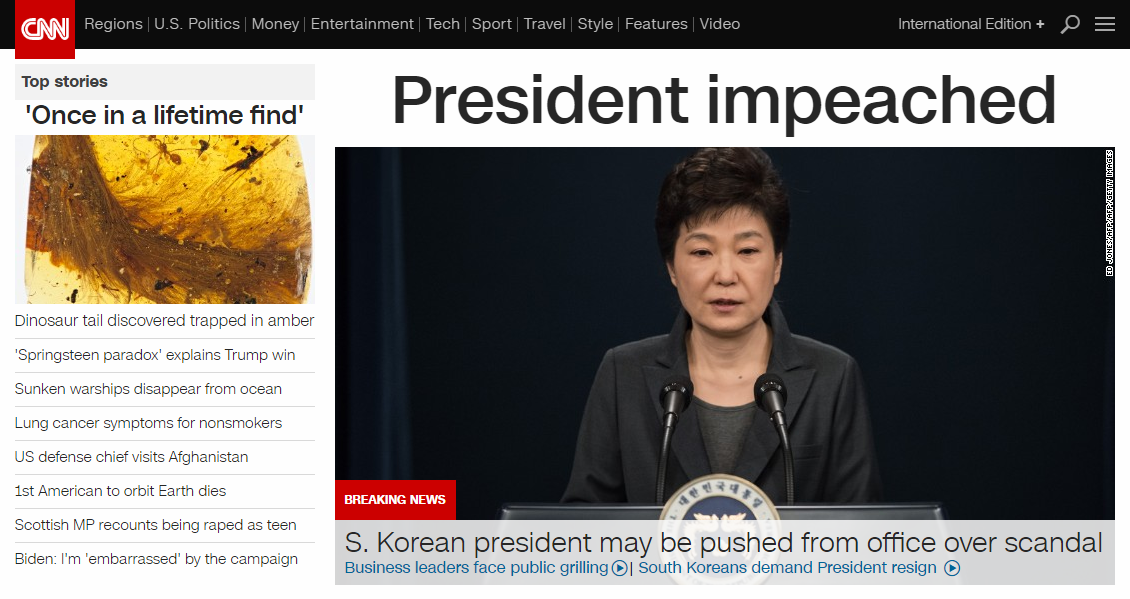Image resolution: width=1130 pixels, height=599 pixels.
Task: Open the hamburger menu icon
Action: (x=1105, y=25)
